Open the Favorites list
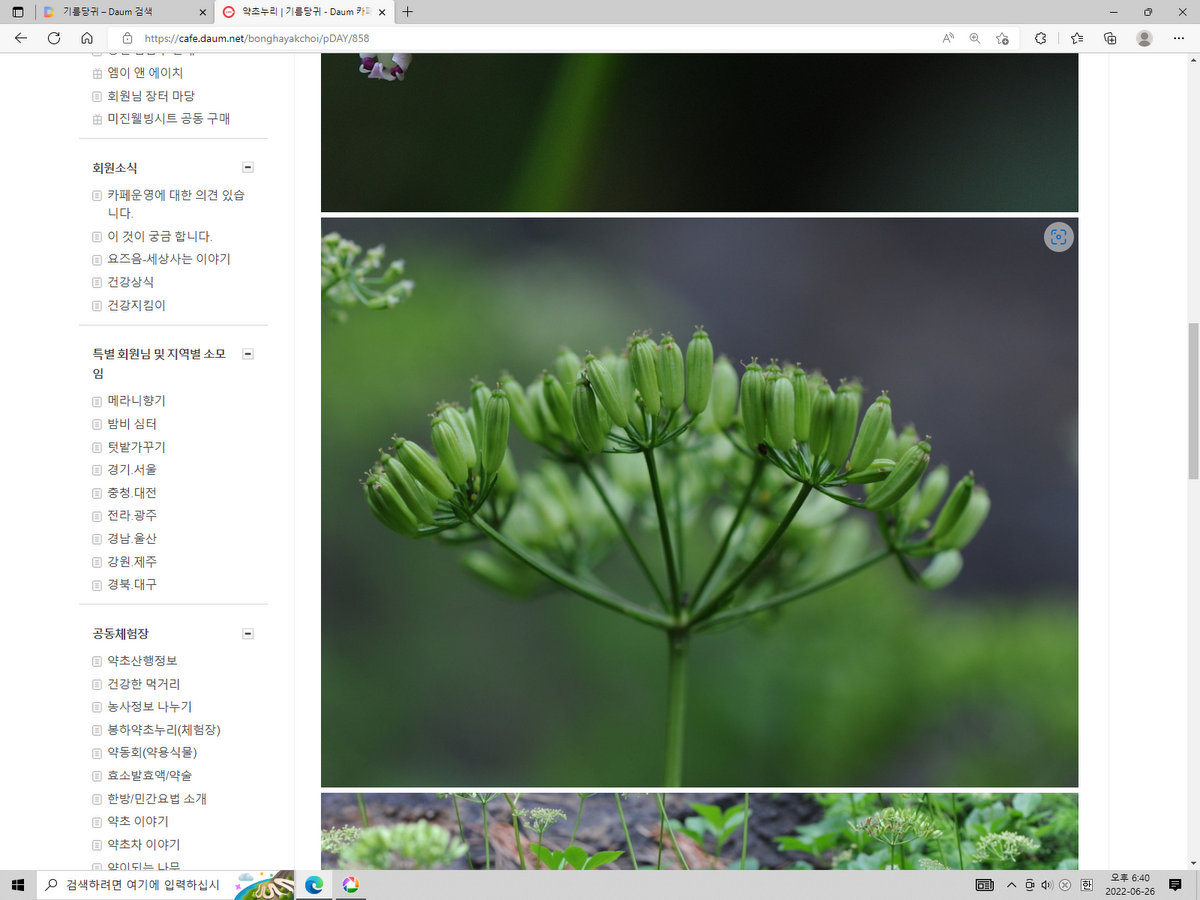 tap(1076, 38)
